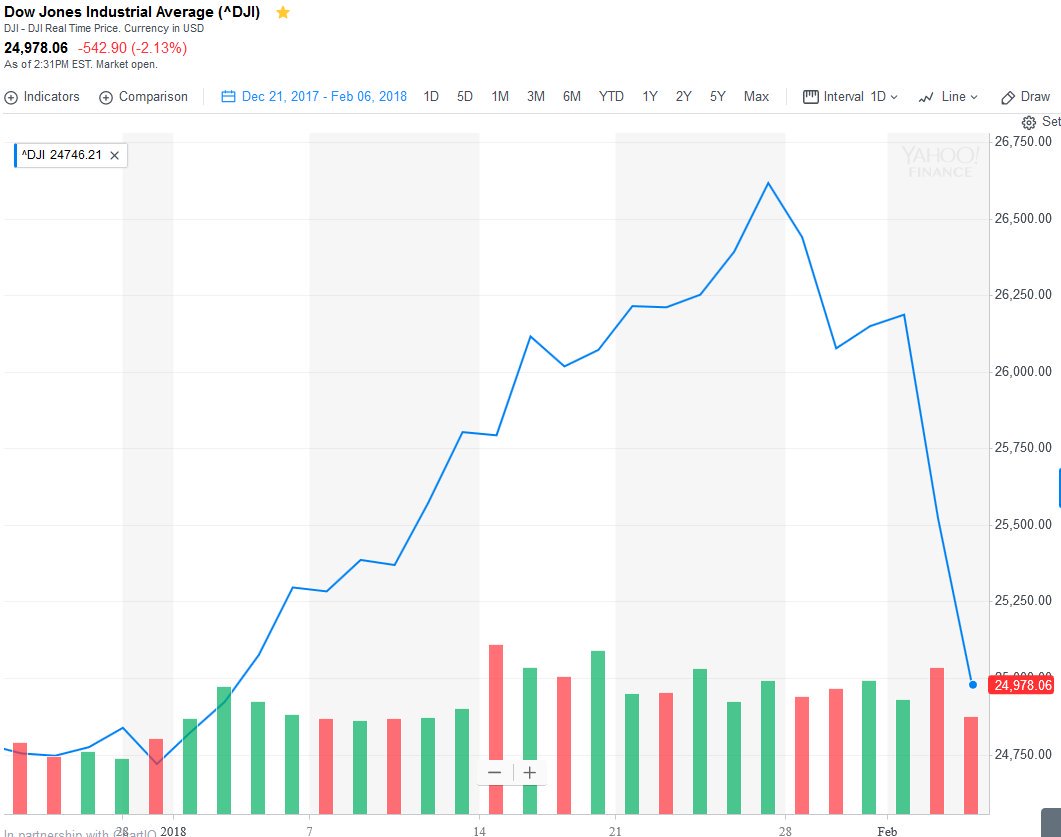Open Indicators plus icon
The width and height of the screenshot is (1061, 837).
tap(11, 97)
